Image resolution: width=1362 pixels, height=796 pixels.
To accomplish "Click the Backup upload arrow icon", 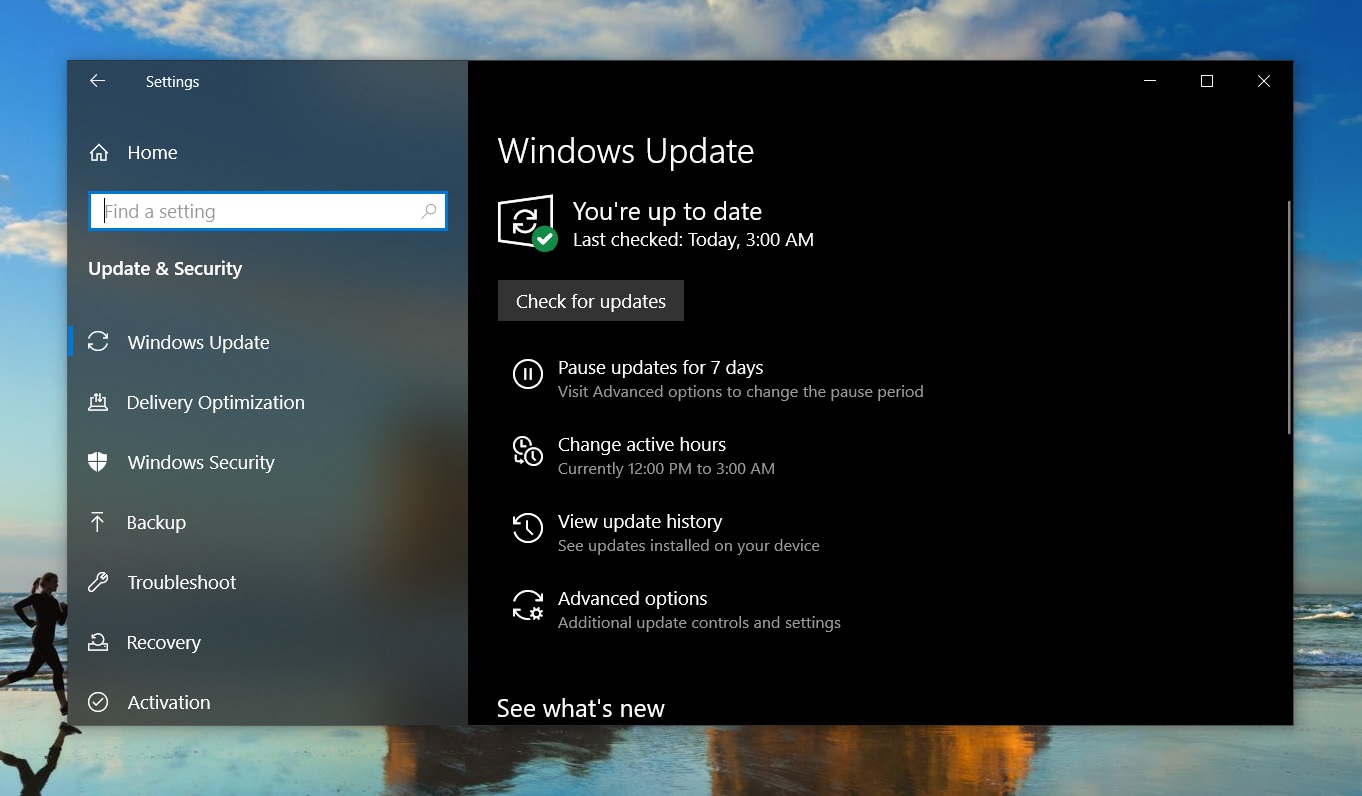I will [x=98, y=522].
